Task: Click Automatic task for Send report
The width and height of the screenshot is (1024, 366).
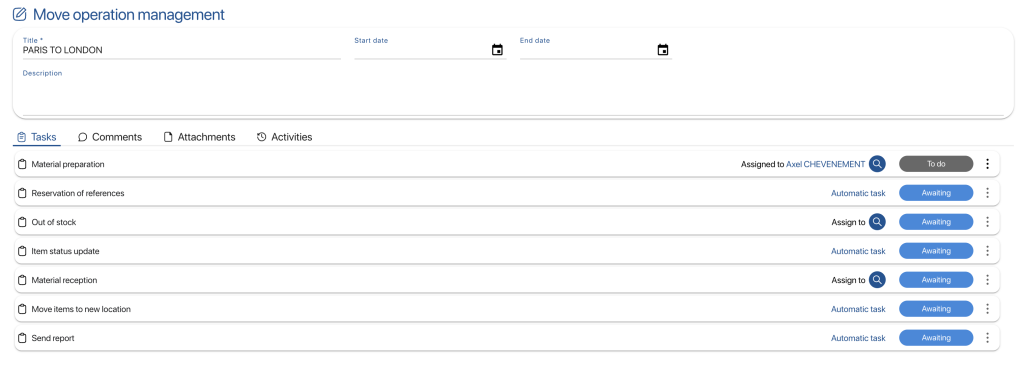Action: (858, 338)
